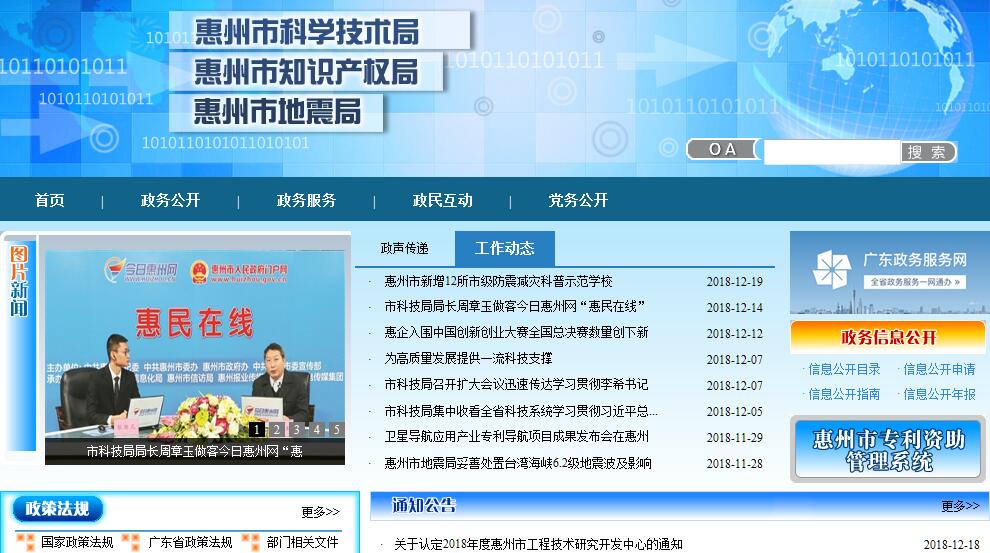This screenshot has height=553, width=990.
Task: Open the 广东政务服务网 banner
Action: click(888, 273)
